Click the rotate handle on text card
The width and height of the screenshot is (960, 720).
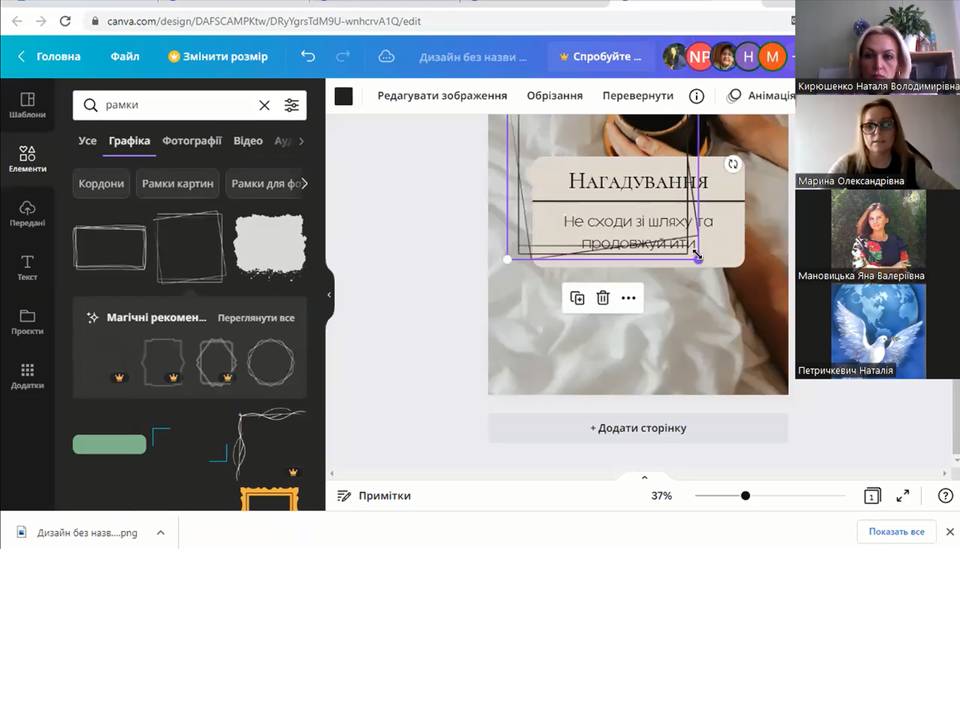(733, 164)
